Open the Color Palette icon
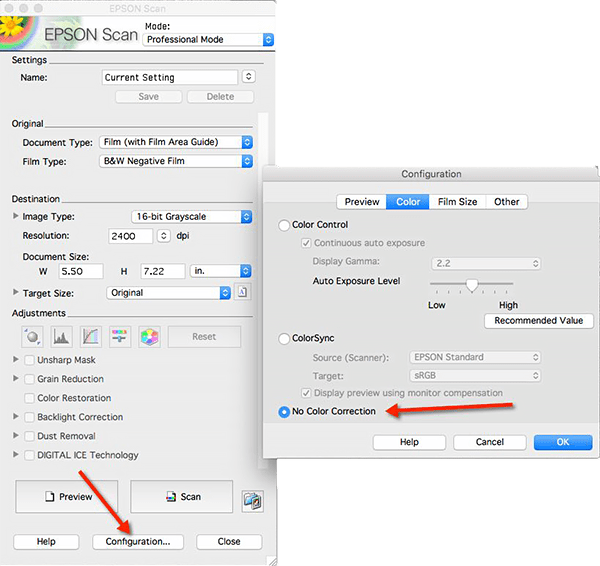 (x=149, y=337)
